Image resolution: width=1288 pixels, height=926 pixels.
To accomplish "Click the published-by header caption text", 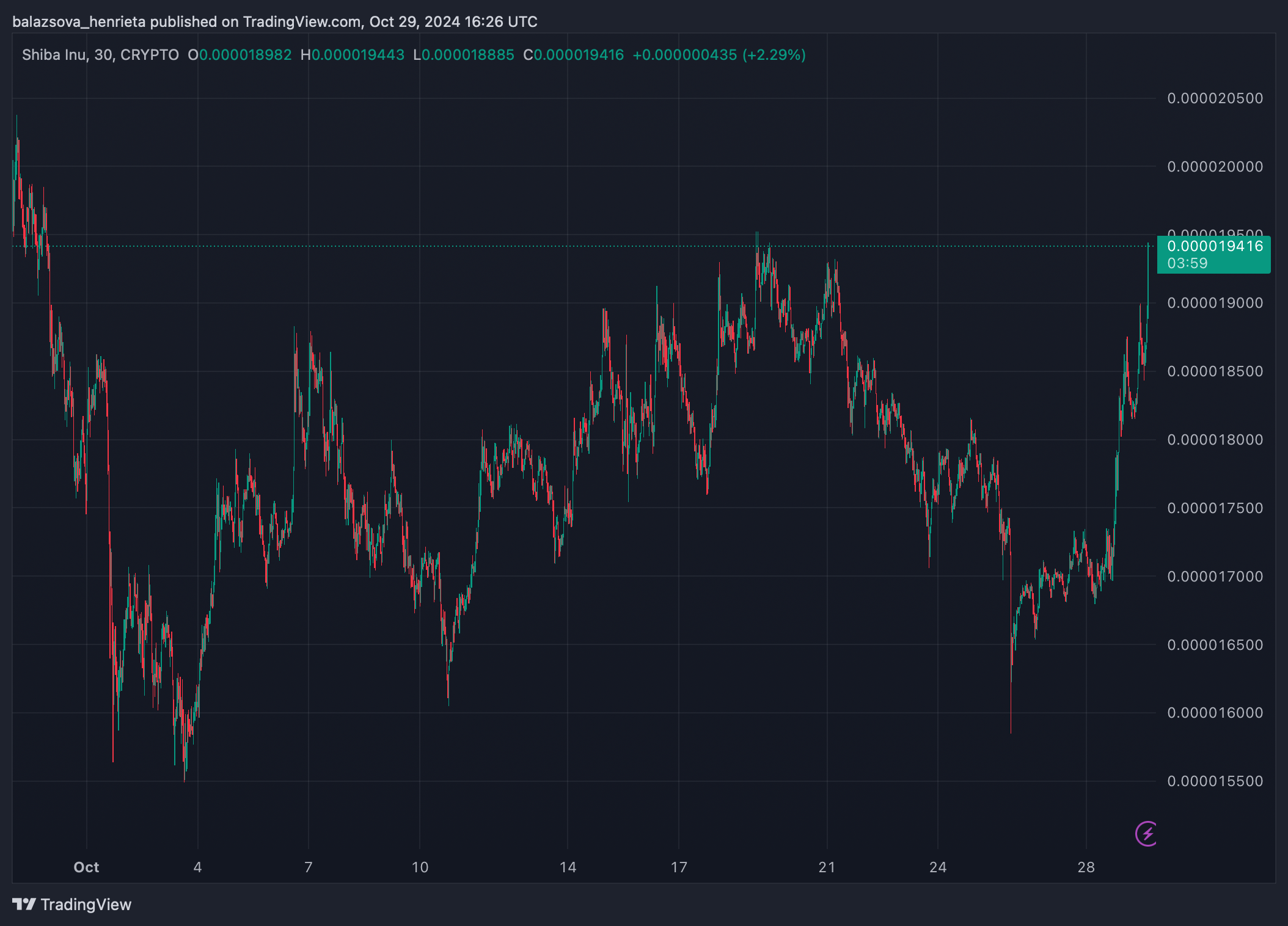I will [274, 22].
